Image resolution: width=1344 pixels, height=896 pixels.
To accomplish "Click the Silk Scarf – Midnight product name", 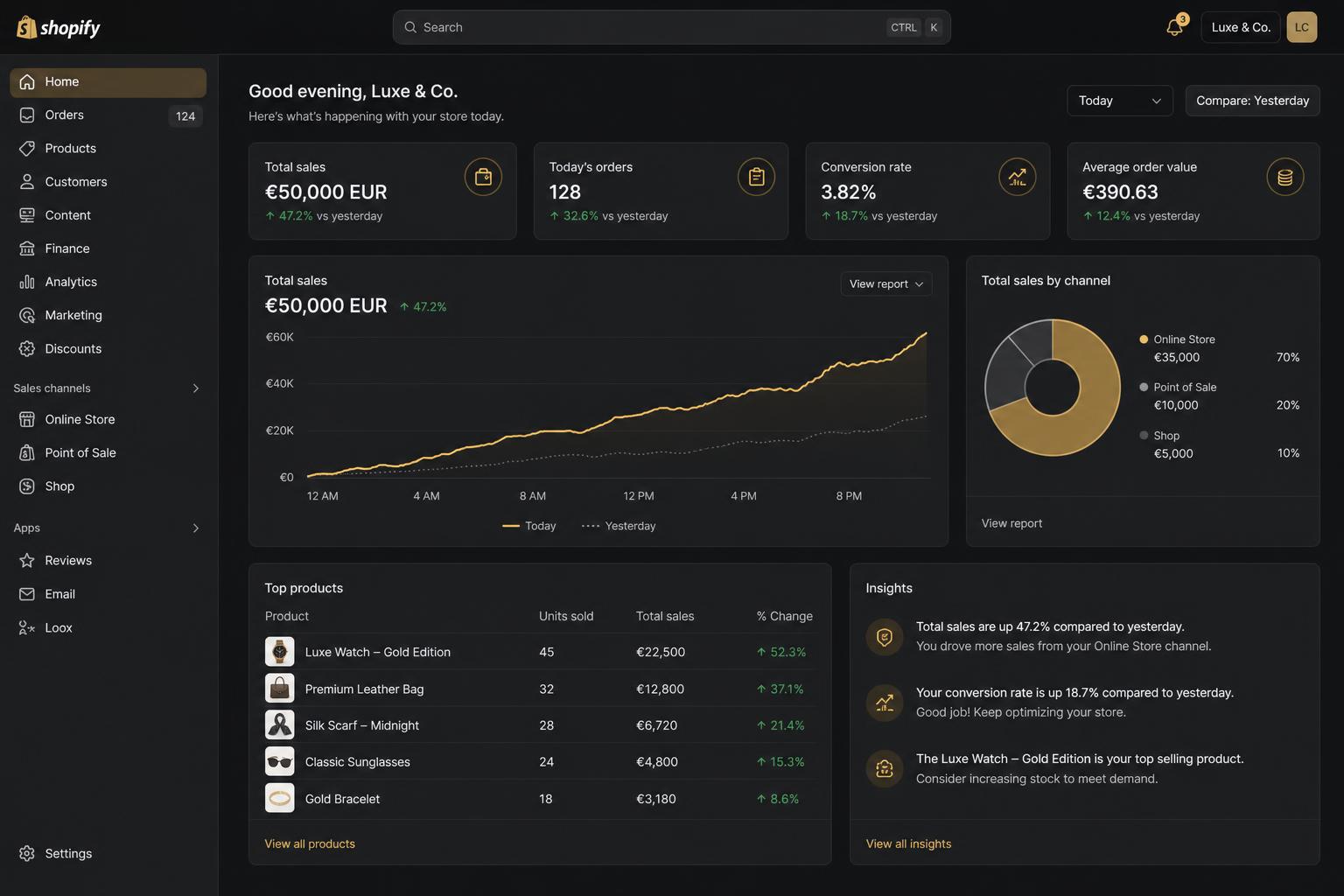I will tap(362, 725).
